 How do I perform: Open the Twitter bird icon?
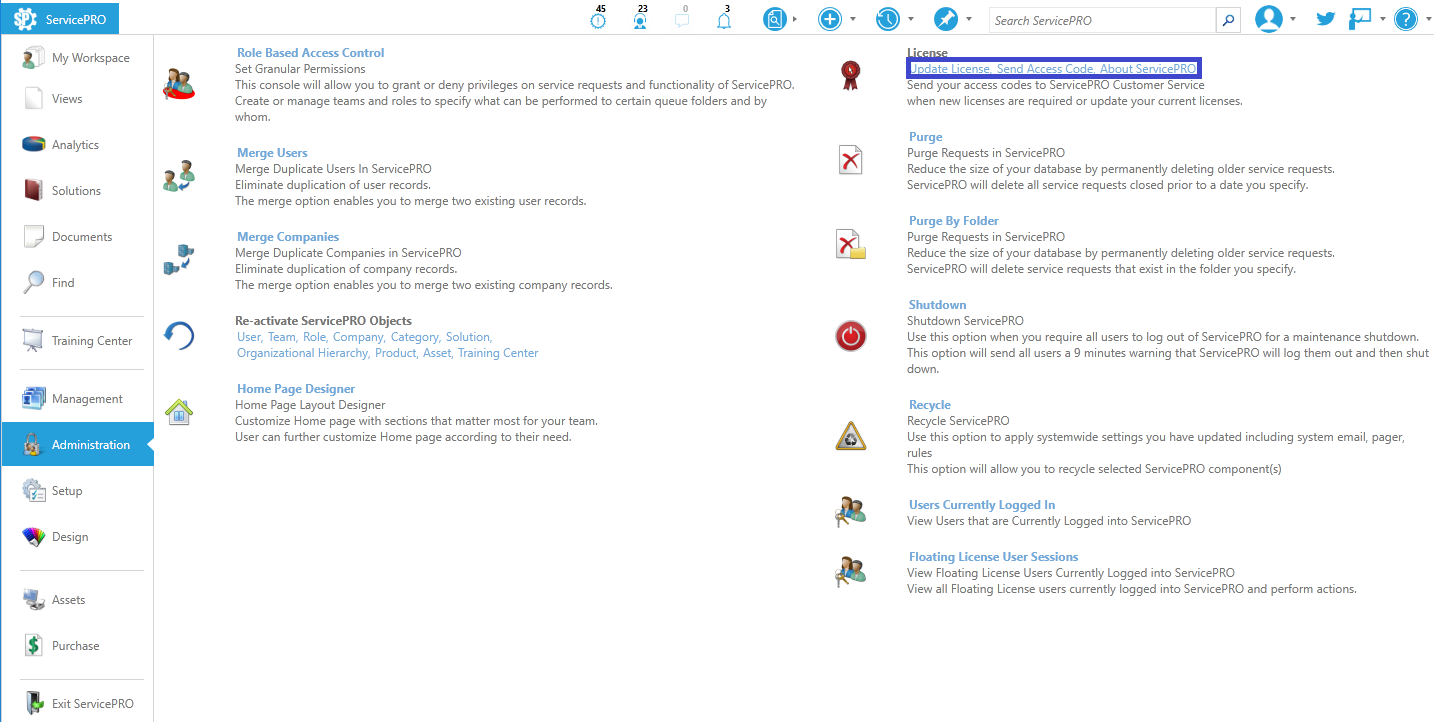(1326, 18)
